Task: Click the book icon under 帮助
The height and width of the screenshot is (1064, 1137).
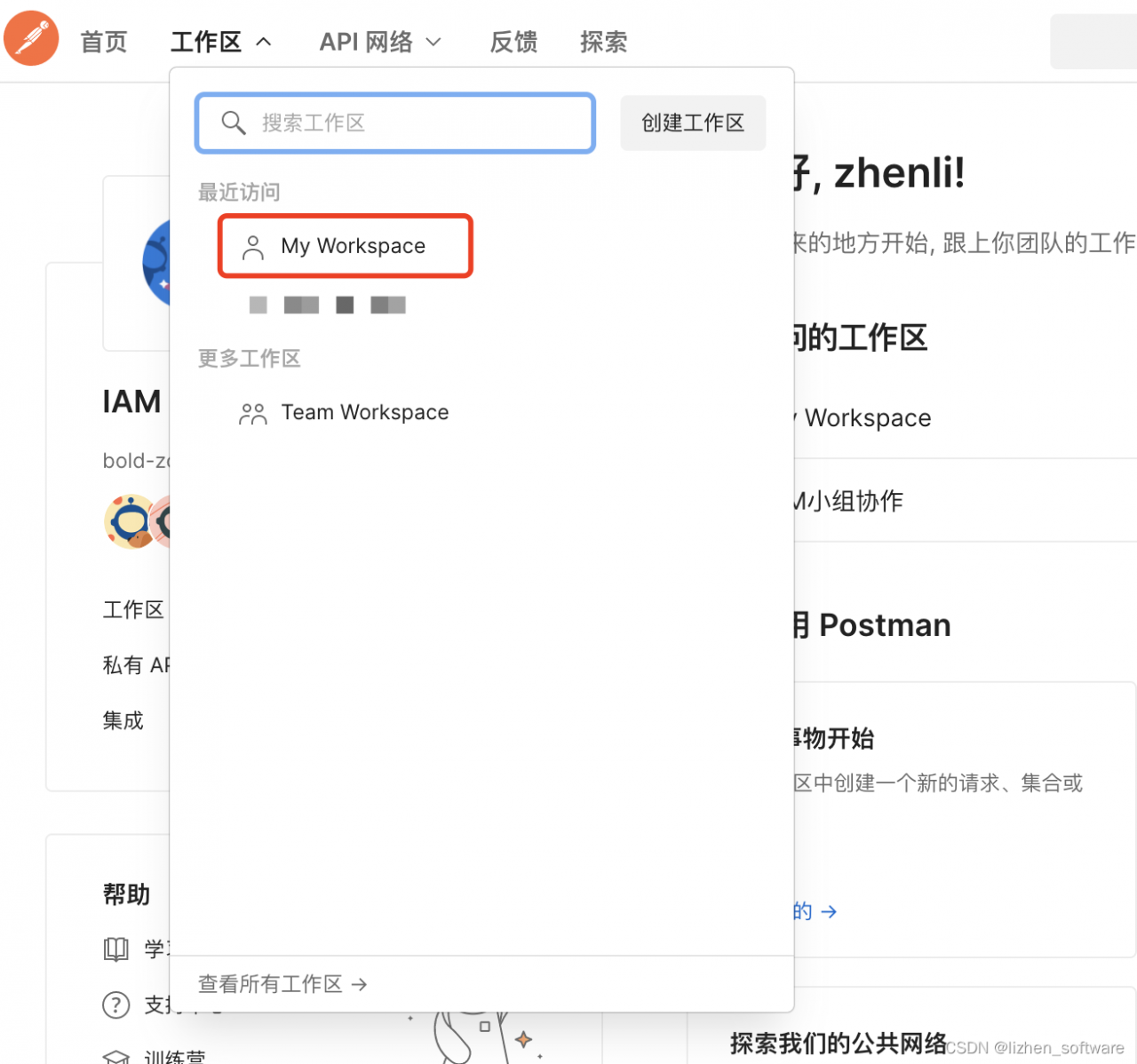Action: coord(116,949)
